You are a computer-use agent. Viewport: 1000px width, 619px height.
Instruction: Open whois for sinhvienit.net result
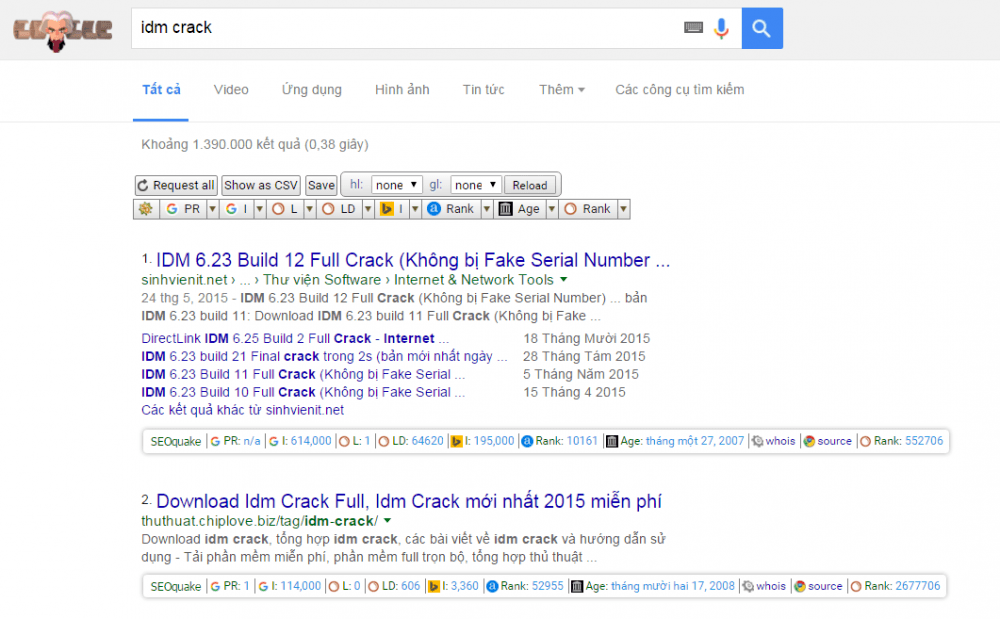774,441
